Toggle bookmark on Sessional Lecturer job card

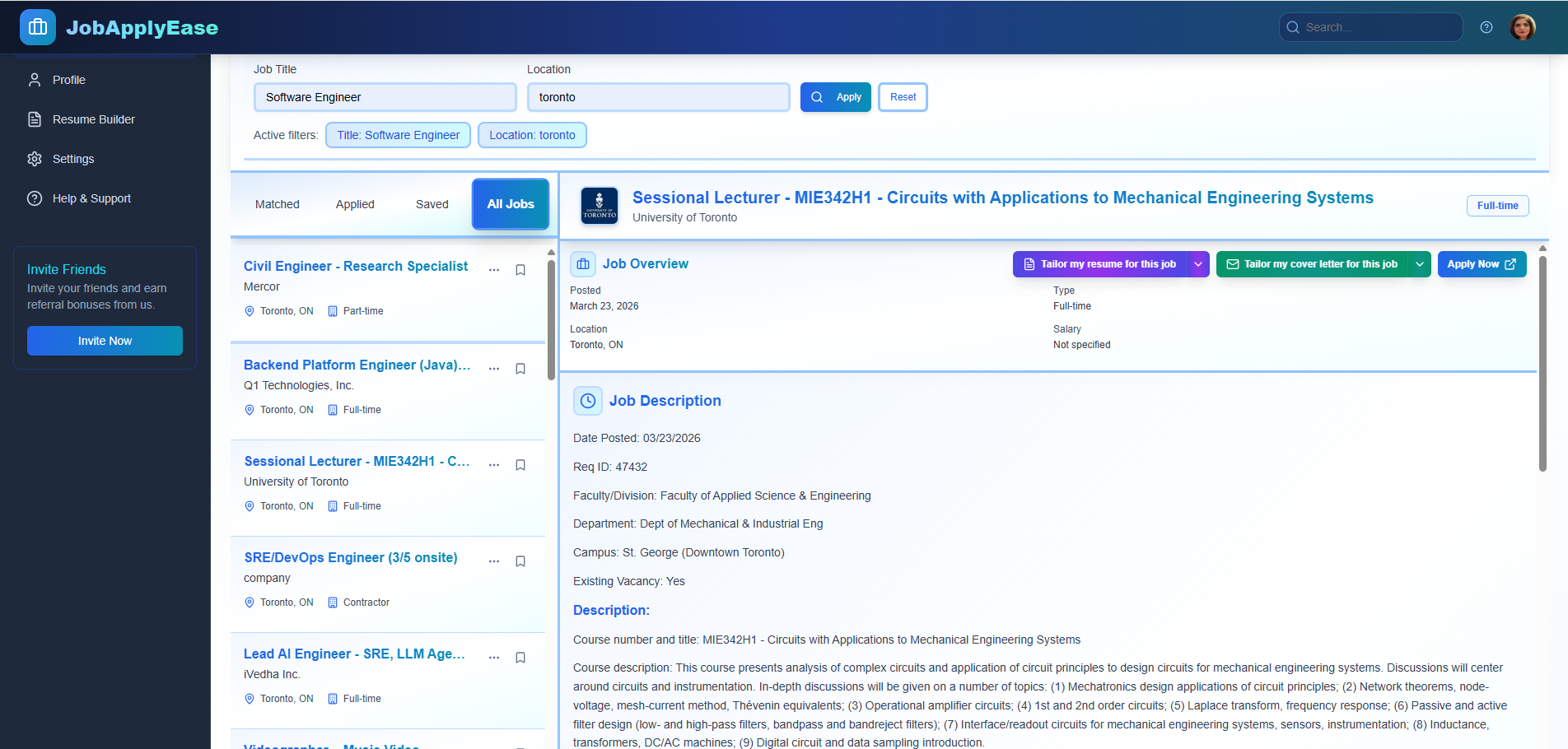click(520, 465)
